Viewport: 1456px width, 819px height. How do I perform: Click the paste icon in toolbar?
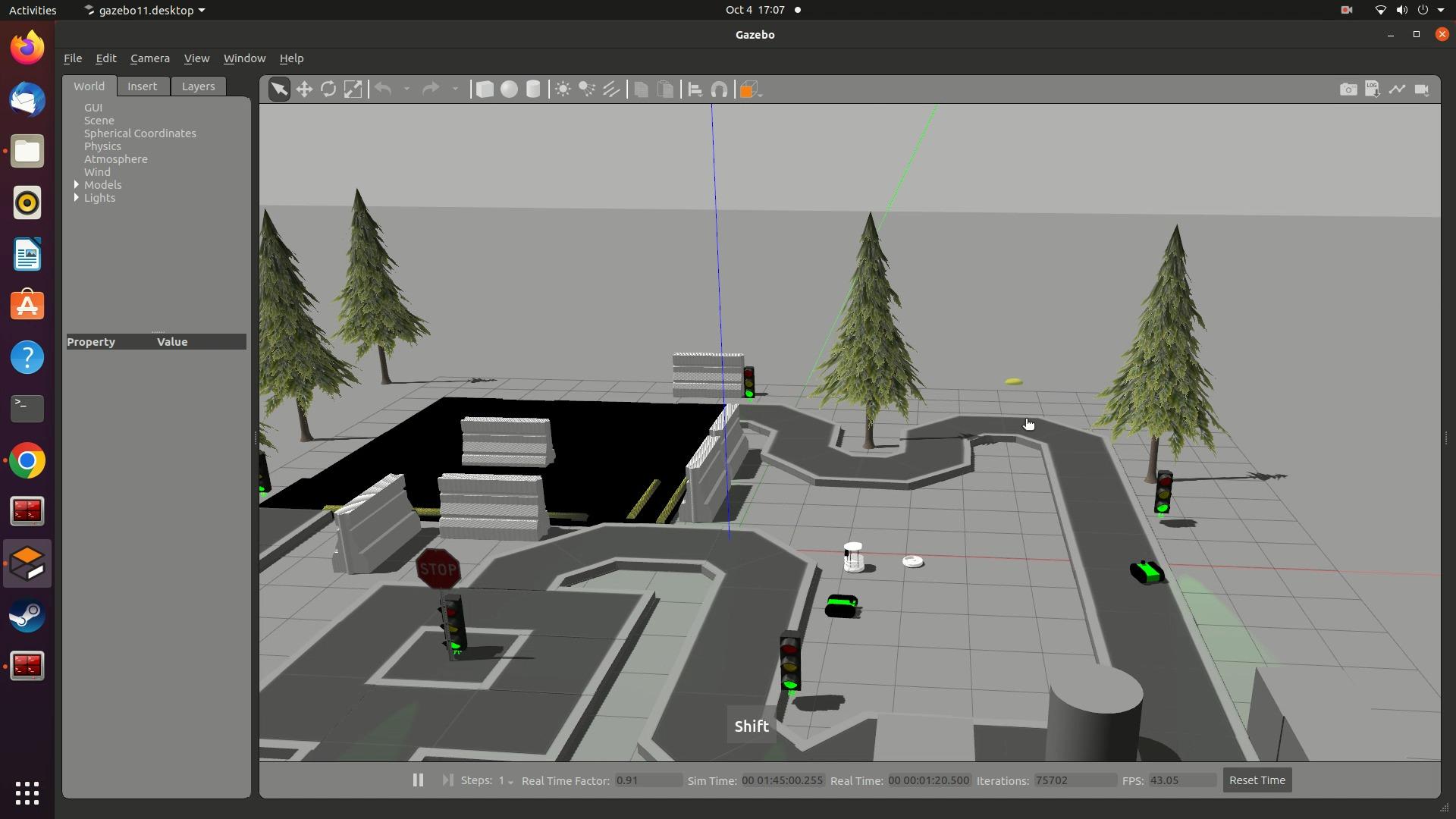click(x=665, y=89)
